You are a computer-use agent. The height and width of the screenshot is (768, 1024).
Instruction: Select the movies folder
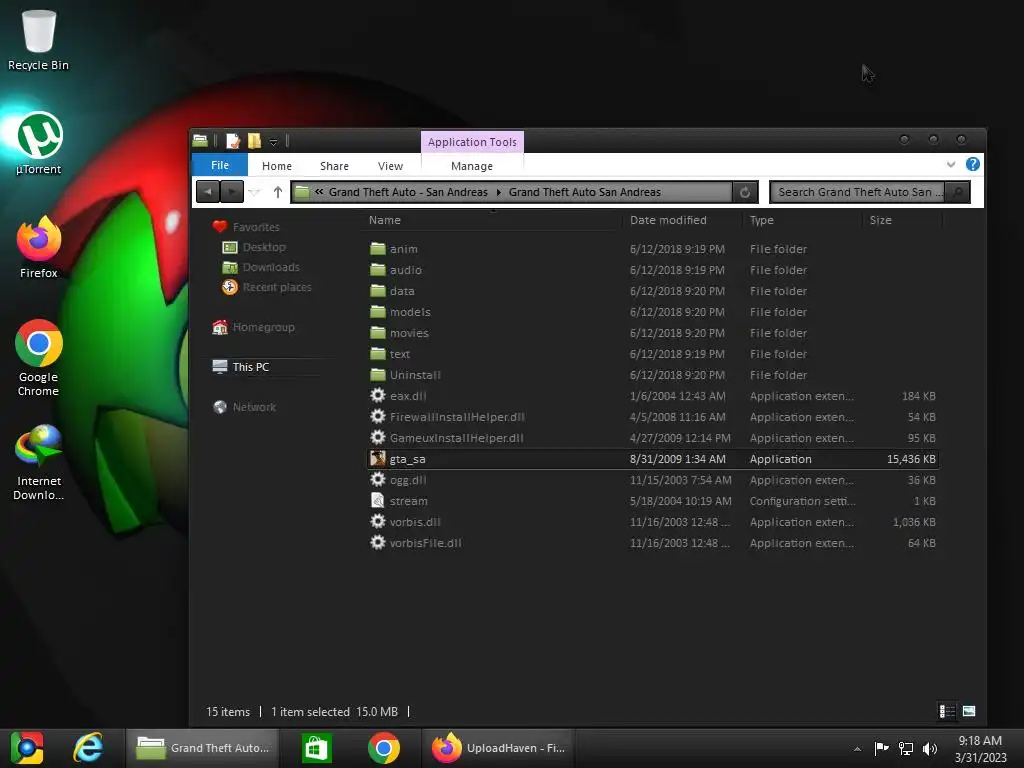tap(653, 333)
